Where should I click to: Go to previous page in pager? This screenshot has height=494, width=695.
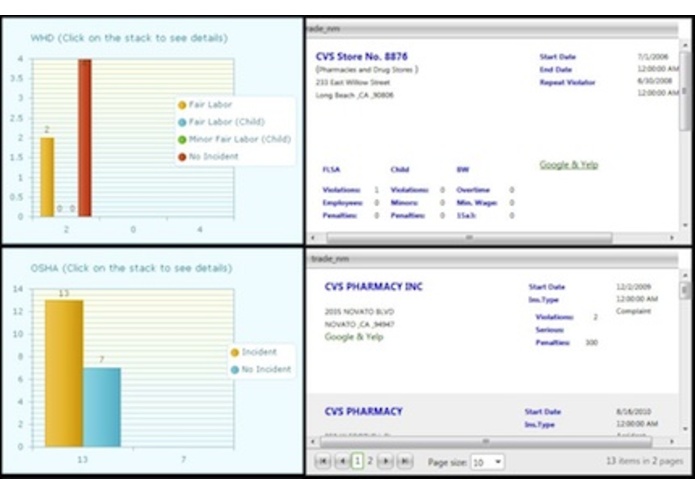click(342, 461)
